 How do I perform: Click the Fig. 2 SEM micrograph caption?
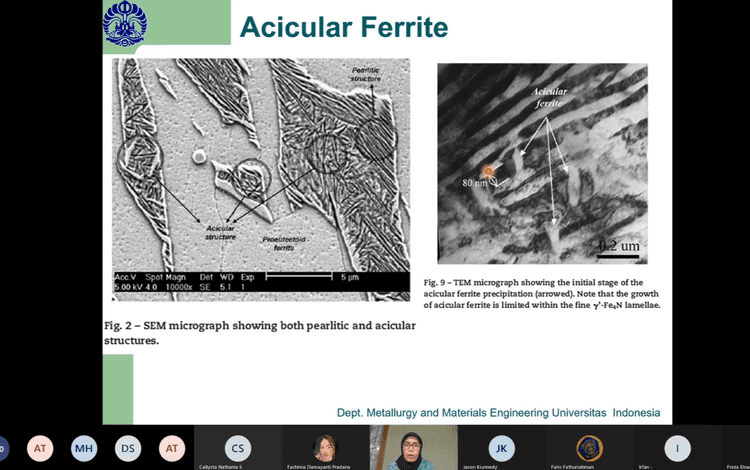(x=260, y=333)
